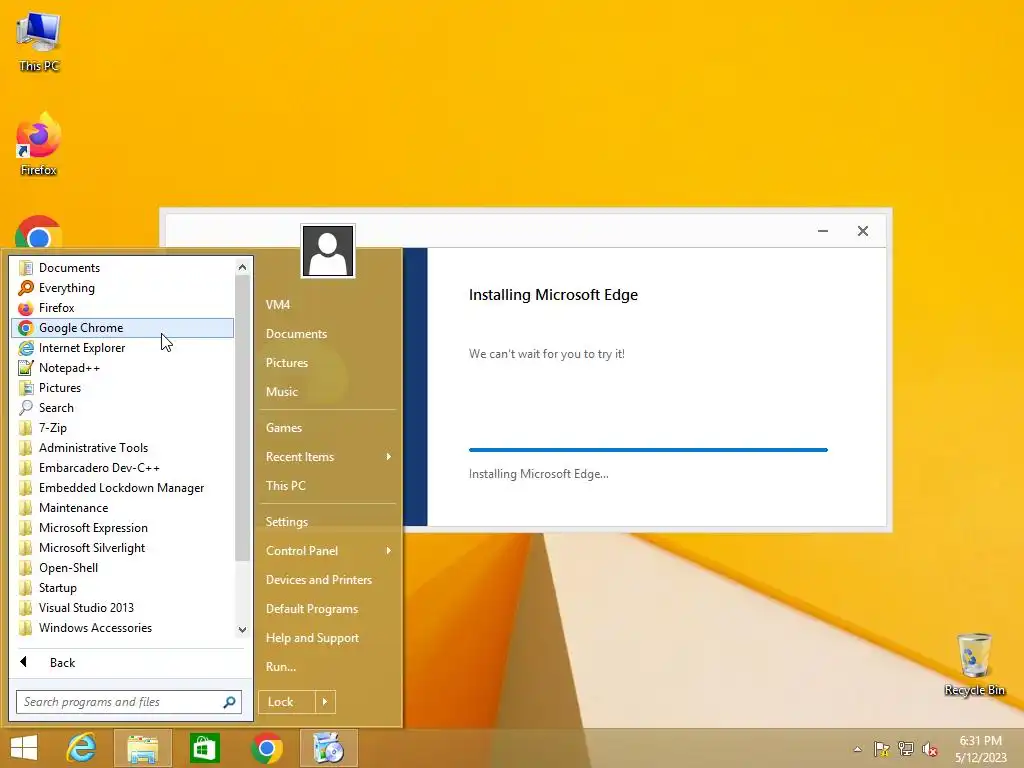Click the Windows Start button
This screenshot has width=1024, height=768.
pos(24,748)
